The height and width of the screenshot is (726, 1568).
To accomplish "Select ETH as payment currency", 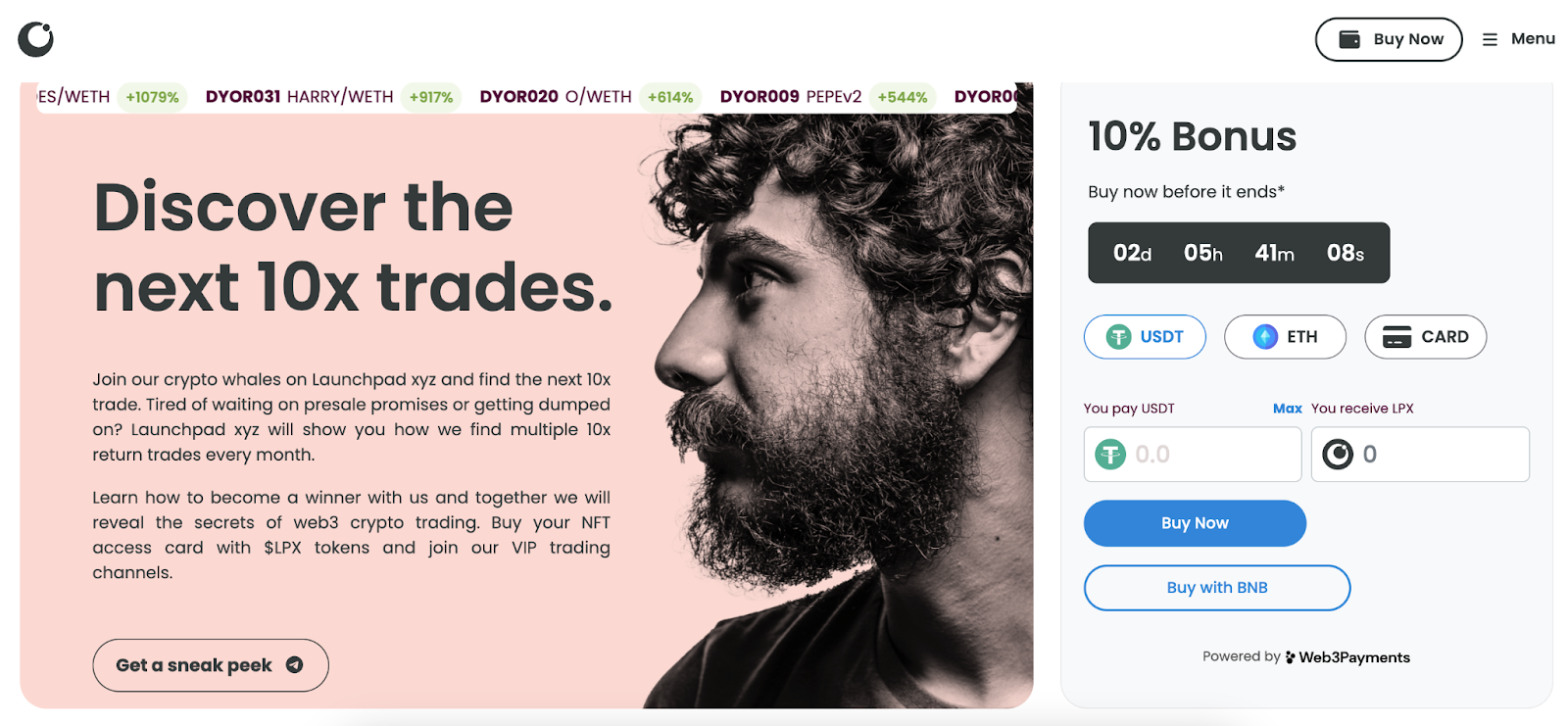I will (x=1285, y=337).
